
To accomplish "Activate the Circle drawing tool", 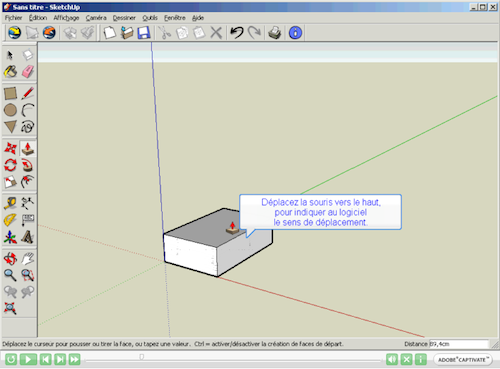I will tap(10, 110).
